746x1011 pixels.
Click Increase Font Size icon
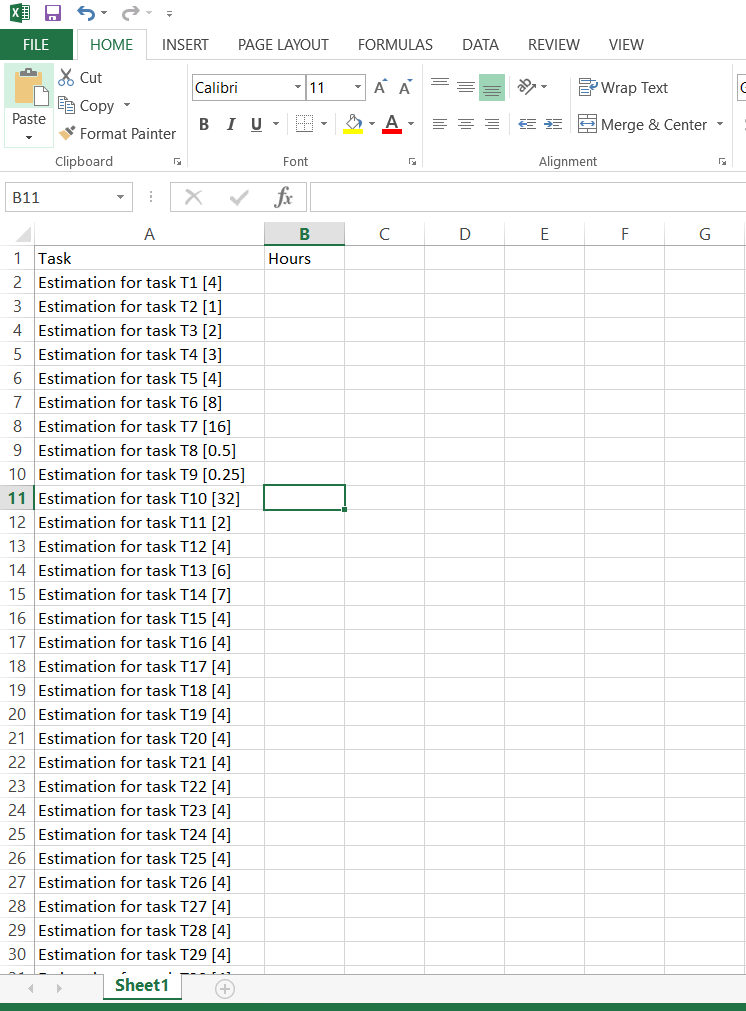[380, 88]
